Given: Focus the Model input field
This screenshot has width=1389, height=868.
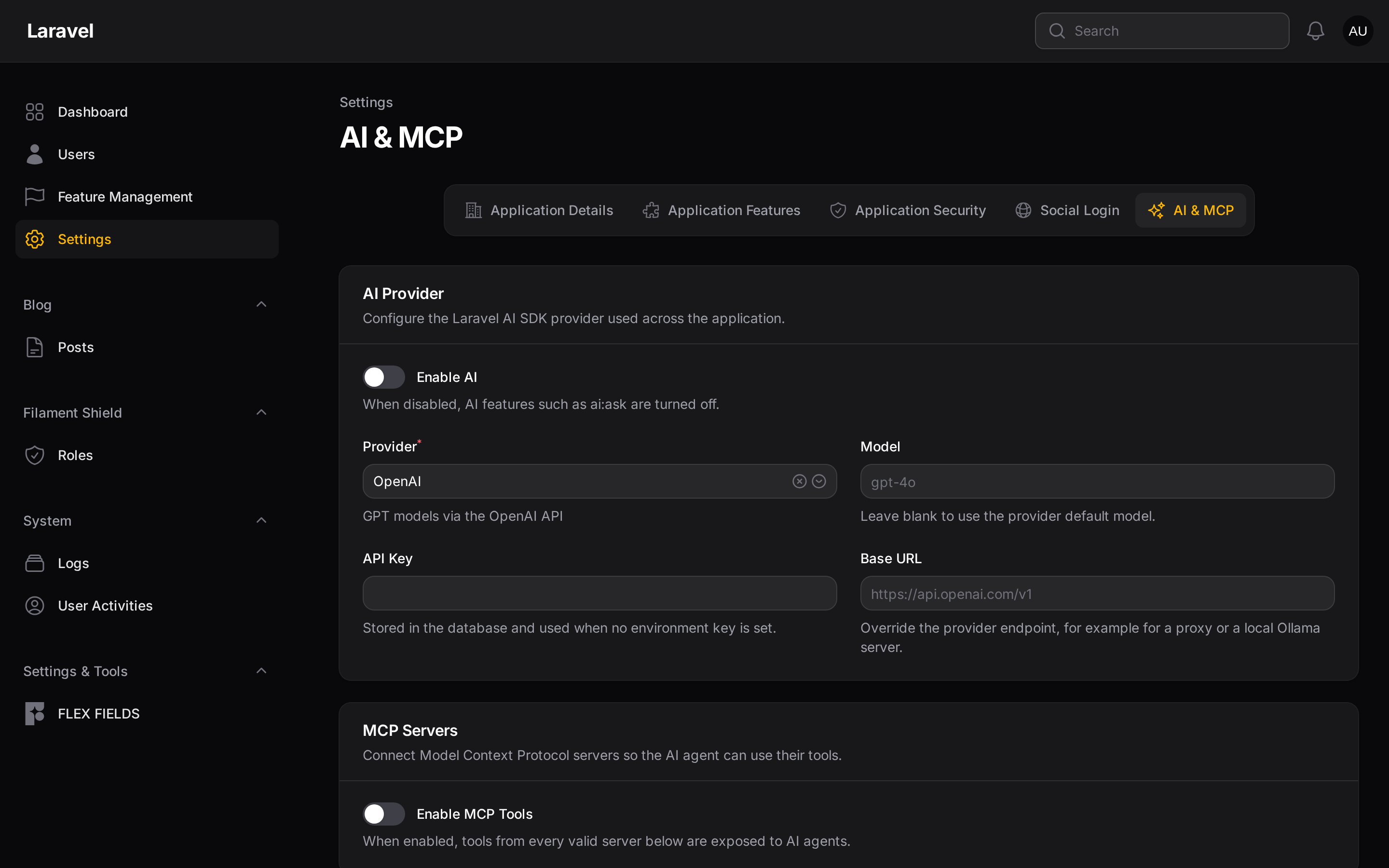Looking at the screenshot, I should tap(1097, 481).
